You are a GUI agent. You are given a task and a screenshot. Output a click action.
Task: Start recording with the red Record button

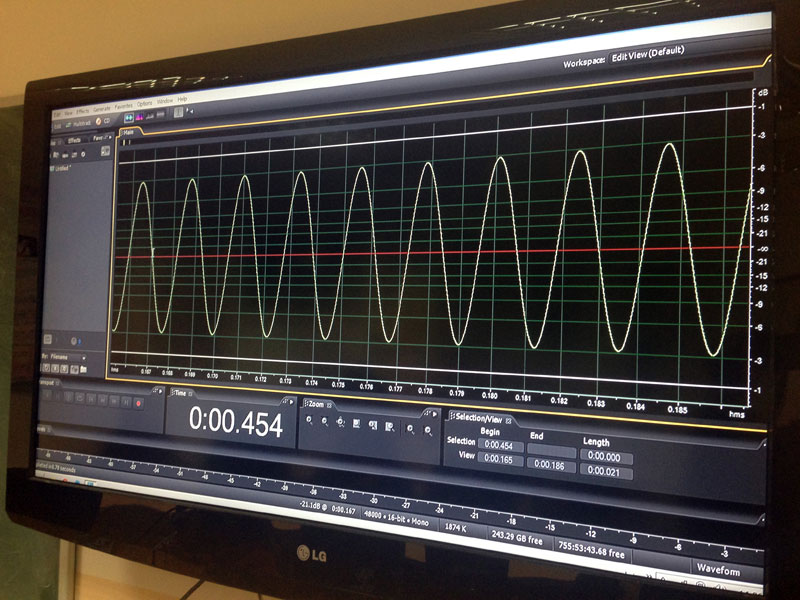(x=138, y=403)
